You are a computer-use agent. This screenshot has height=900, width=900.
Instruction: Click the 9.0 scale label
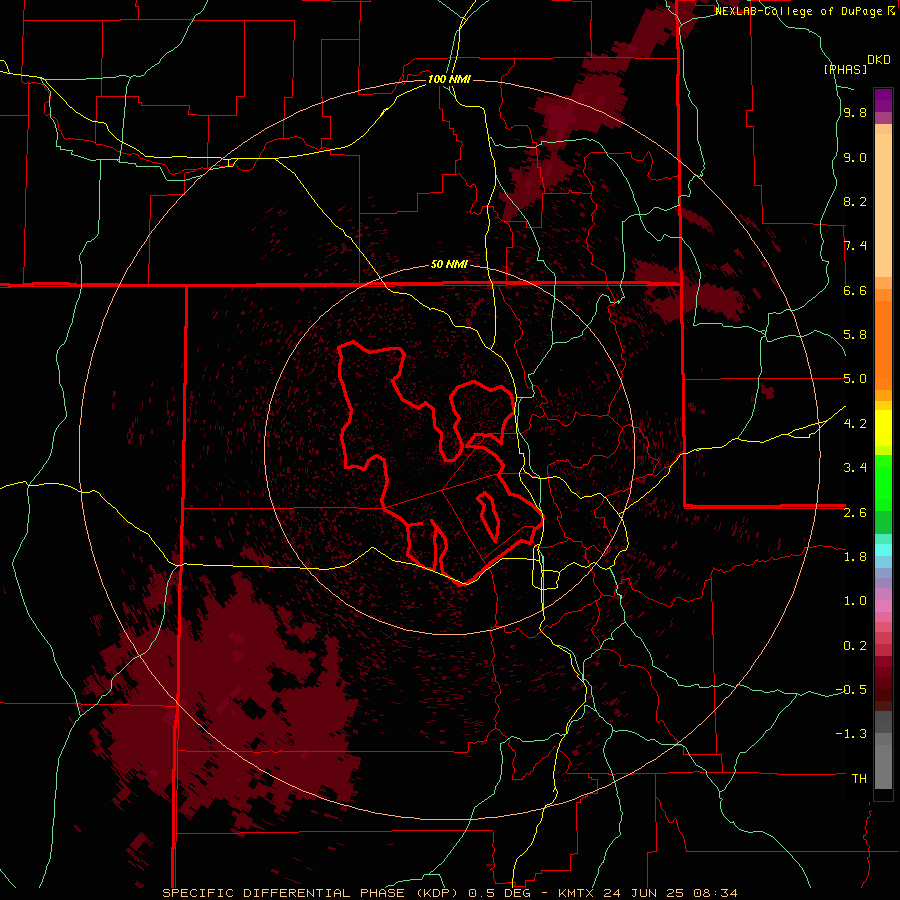[855, 157]
